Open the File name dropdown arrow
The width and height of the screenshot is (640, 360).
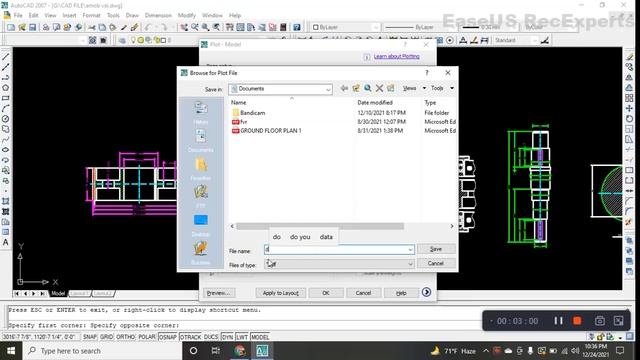(410, 249)
